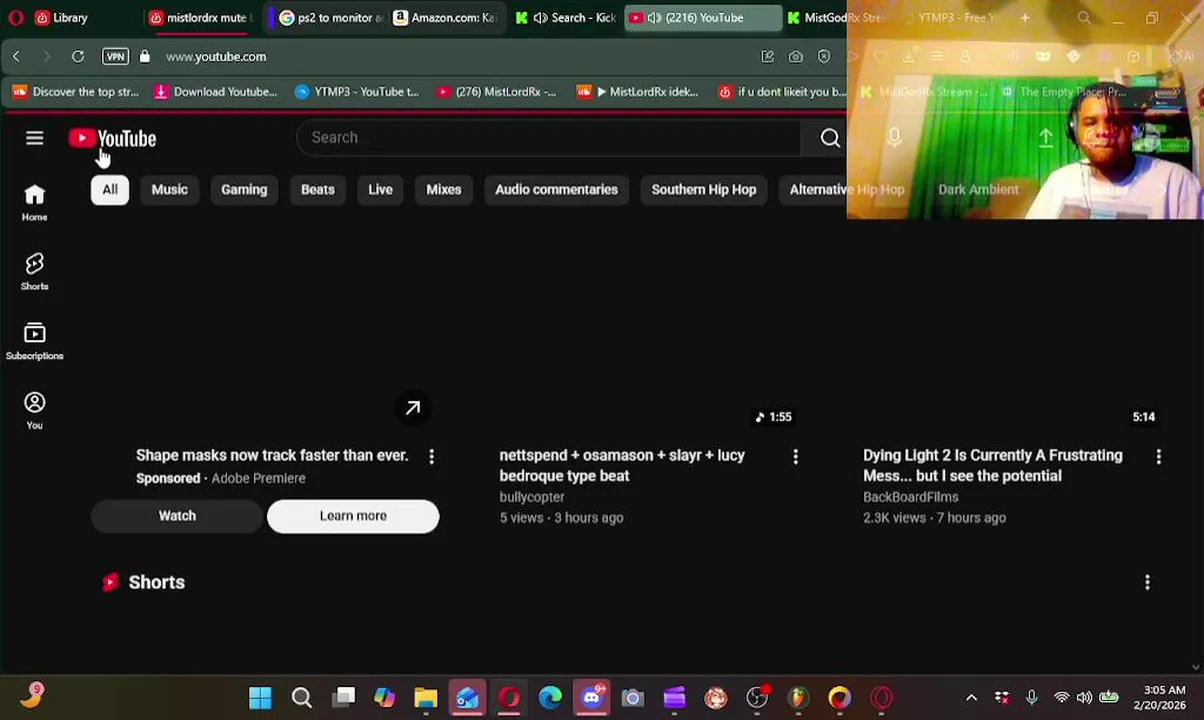Open the YouTube guide hamburger menu

[34, 138]
